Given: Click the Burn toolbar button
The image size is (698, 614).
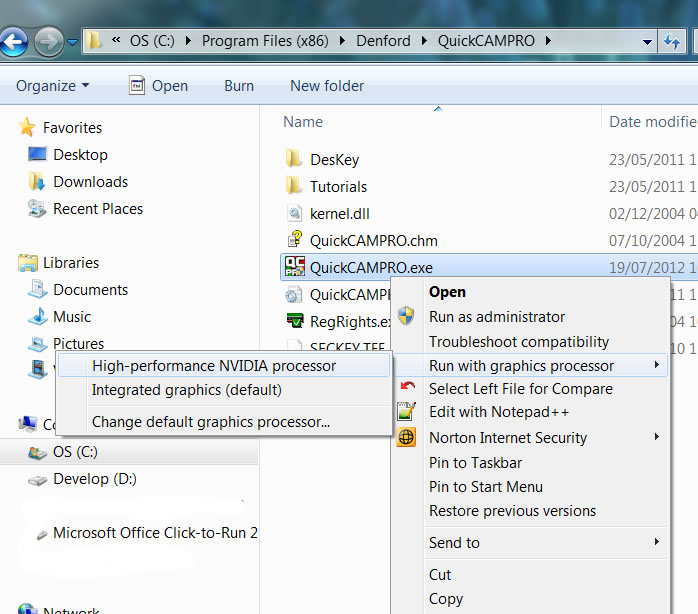Looking at the screenshot, I should (239, 86).
